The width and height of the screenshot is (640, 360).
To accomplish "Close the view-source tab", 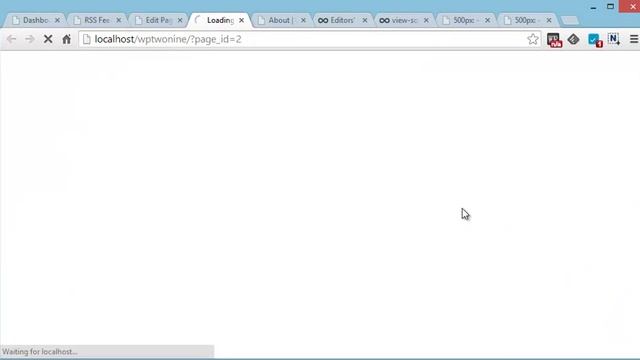I will (x=426, y=20).
